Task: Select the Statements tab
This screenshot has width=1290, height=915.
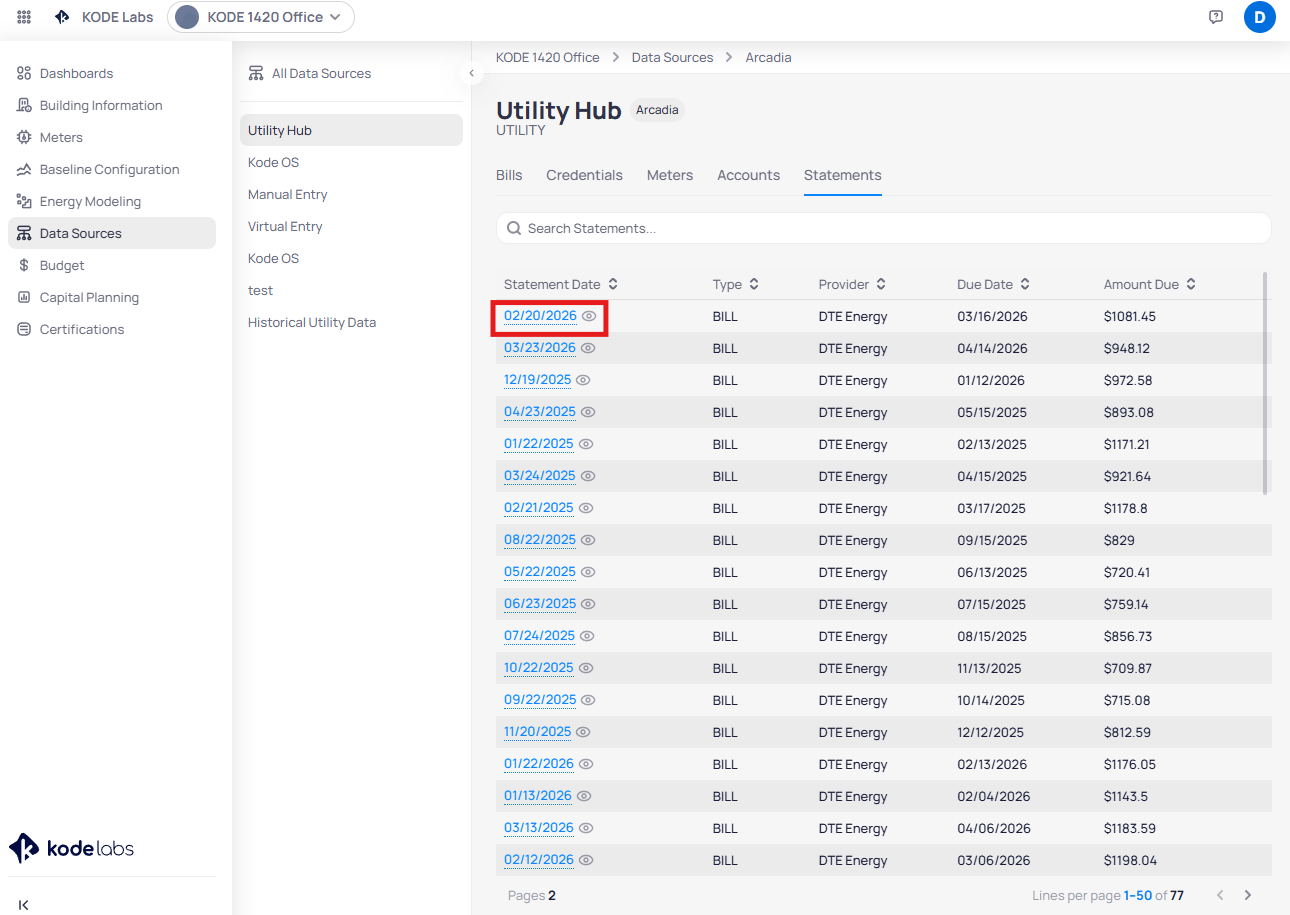Action: tap(843, 175)
